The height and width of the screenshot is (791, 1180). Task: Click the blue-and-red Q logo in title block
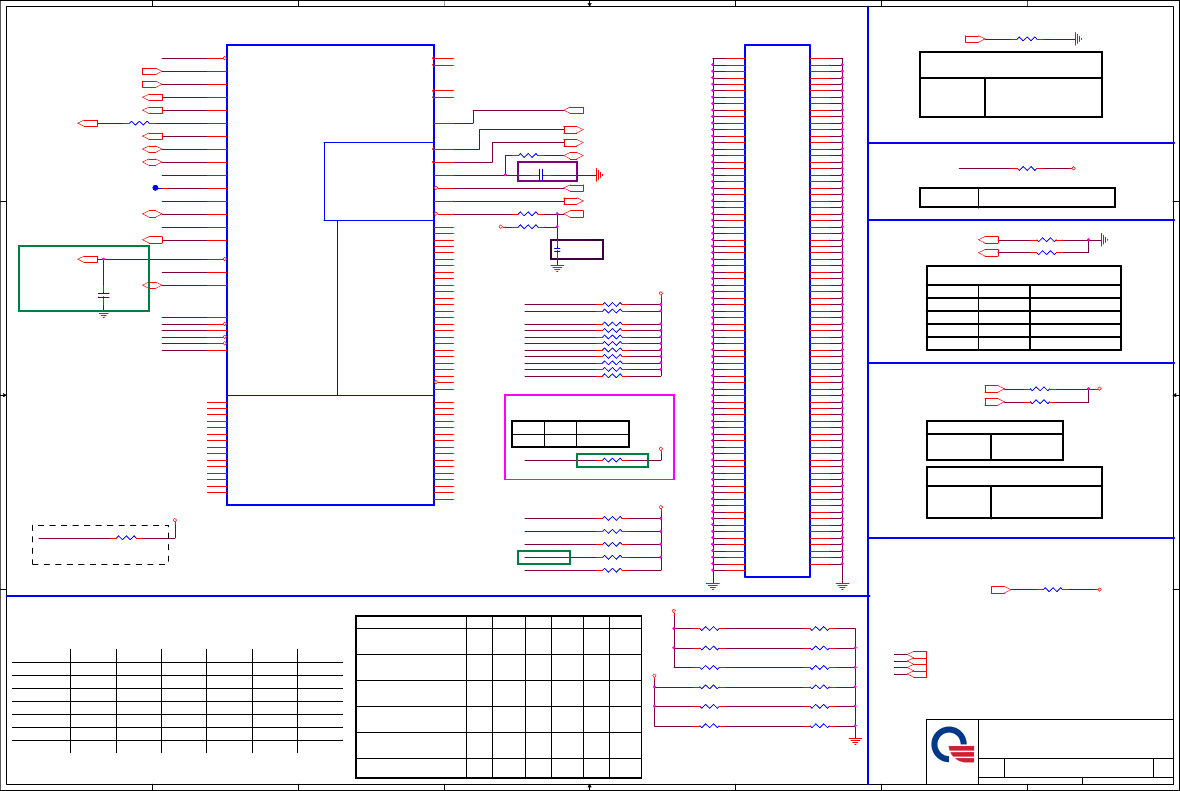tap(953, 744)
